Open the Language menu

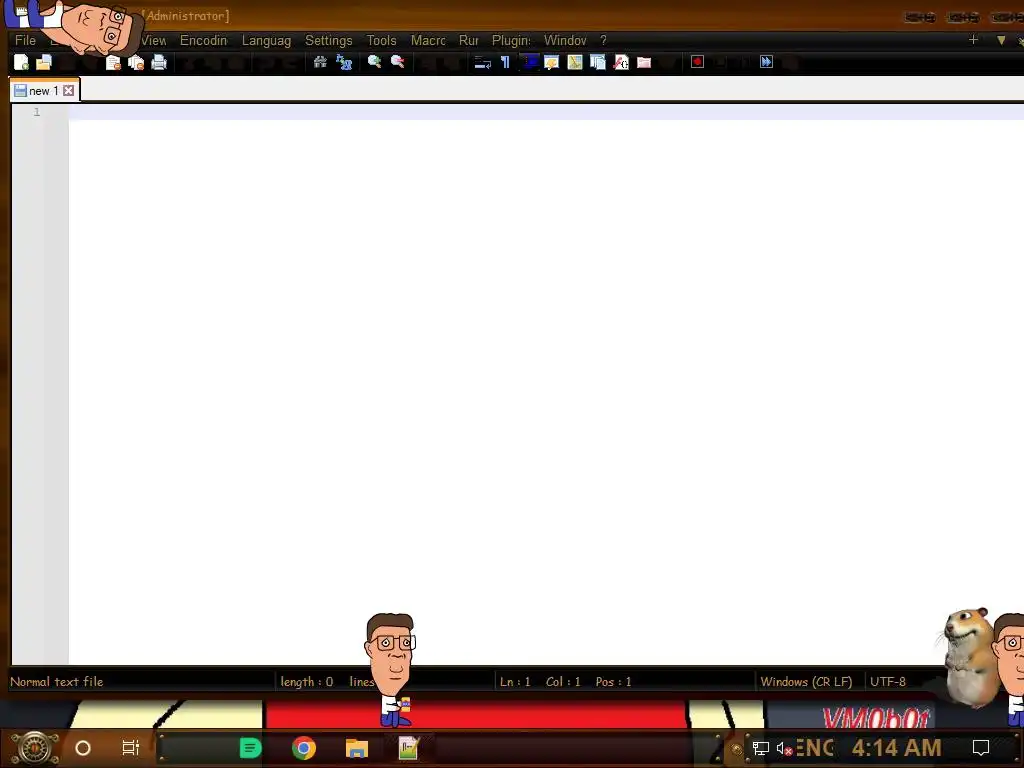[266, 40]
